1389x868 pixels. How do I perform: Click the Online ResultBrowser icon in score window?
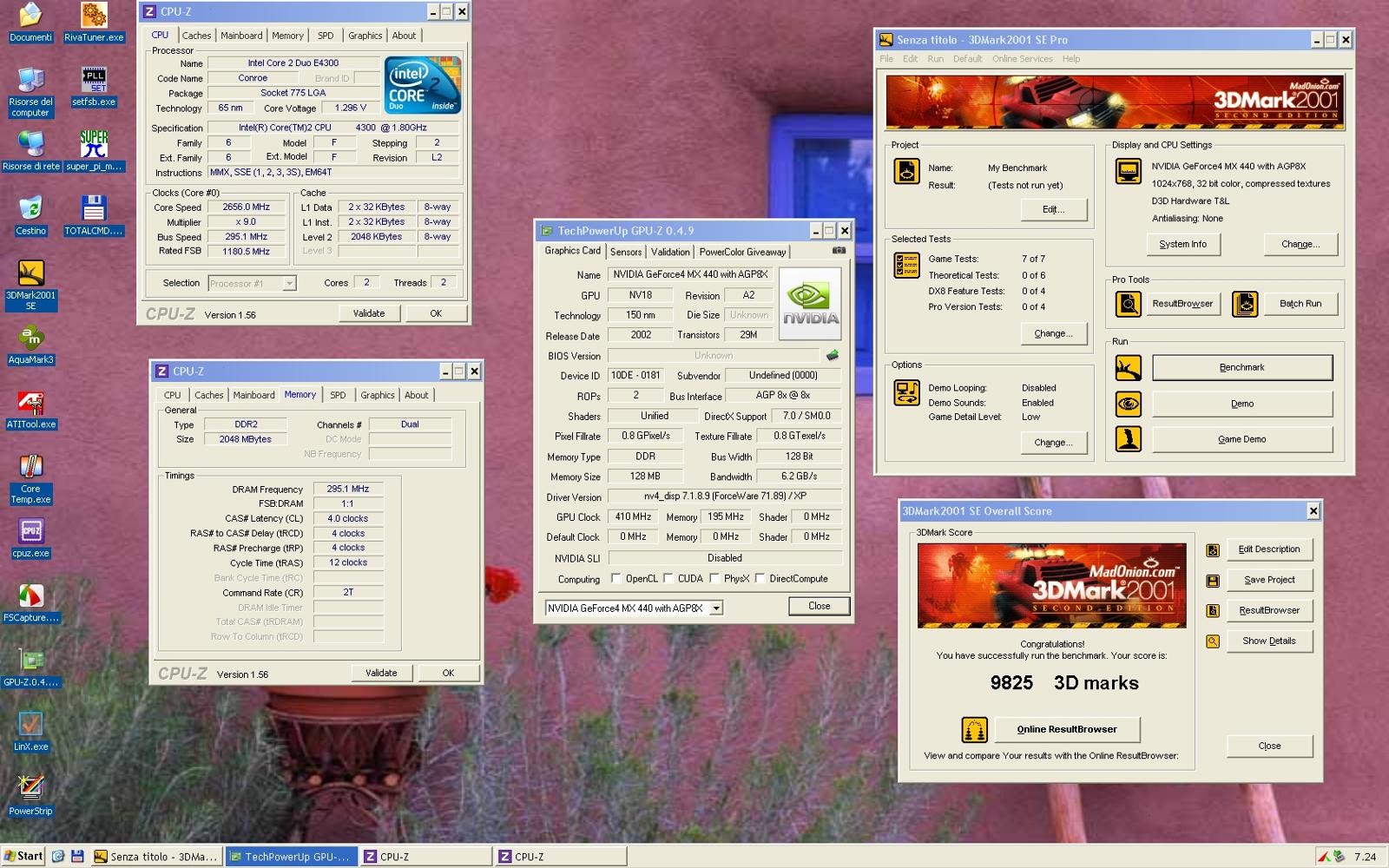(x=974, y=730)
